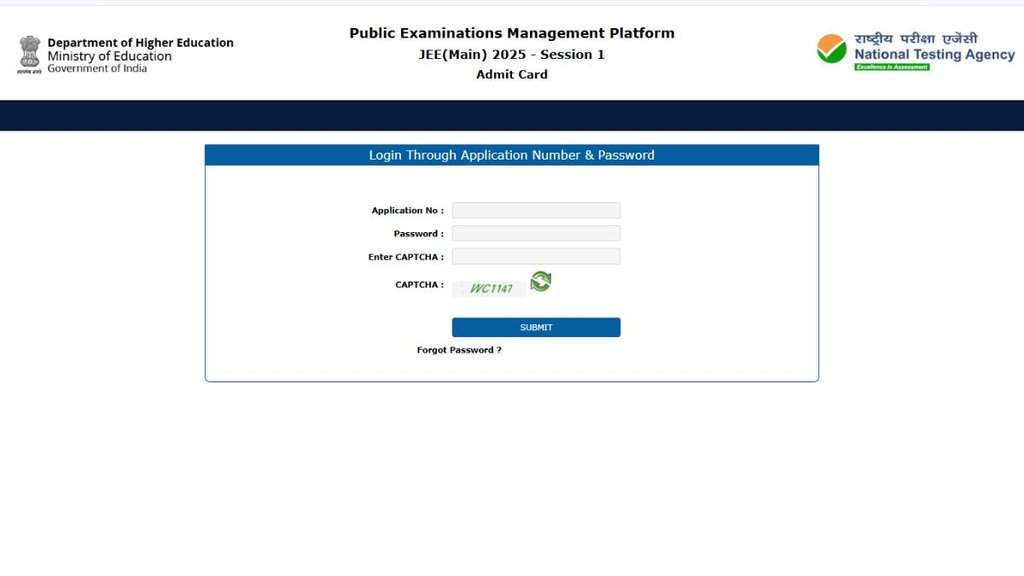
Task: Click the green CAPTCHA refresh icon
Action: click(x=541, y=281)
